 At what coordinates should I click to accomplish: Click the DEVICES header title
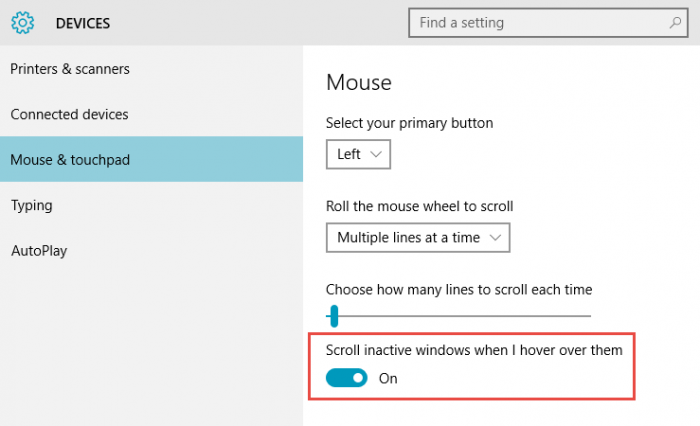pos(83,22)
